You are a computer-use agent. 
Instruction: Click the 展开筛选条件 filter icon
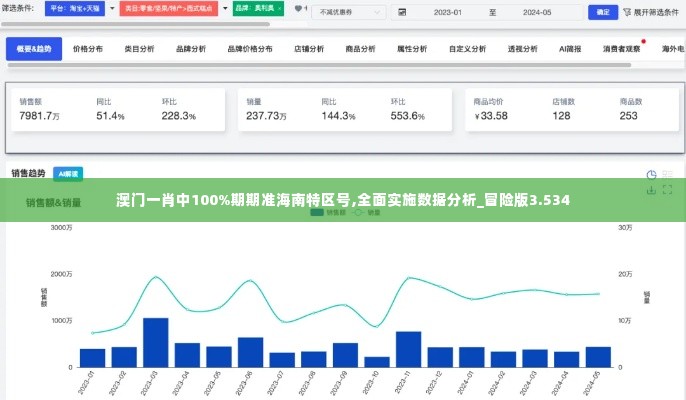626,13
